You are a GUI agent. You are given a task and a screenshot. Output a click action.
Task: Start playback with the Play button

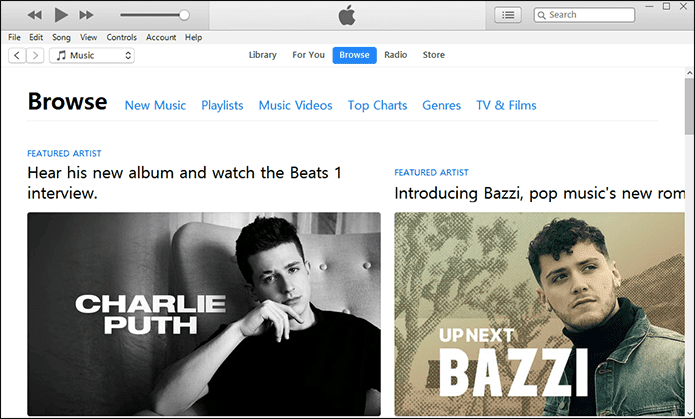(x=61, y=15)
